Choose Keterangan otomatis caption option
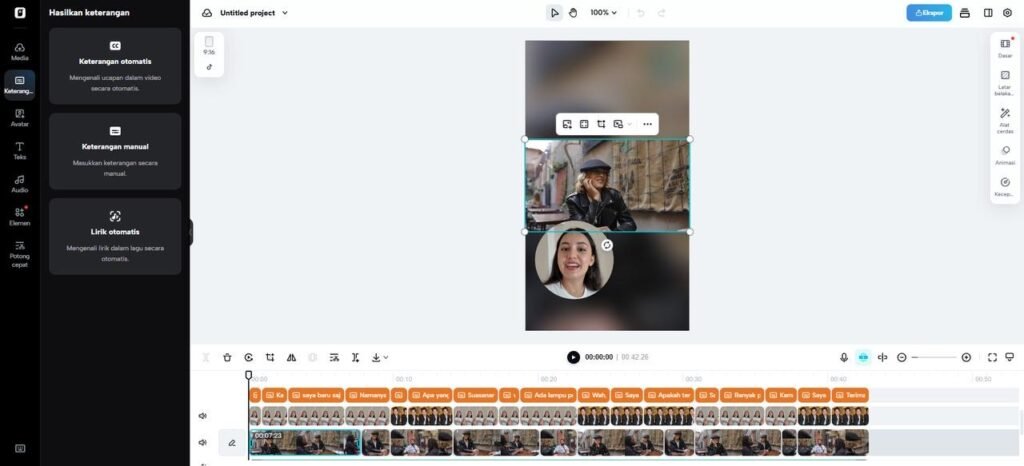The image size is (1024, 466). point(115,66)
